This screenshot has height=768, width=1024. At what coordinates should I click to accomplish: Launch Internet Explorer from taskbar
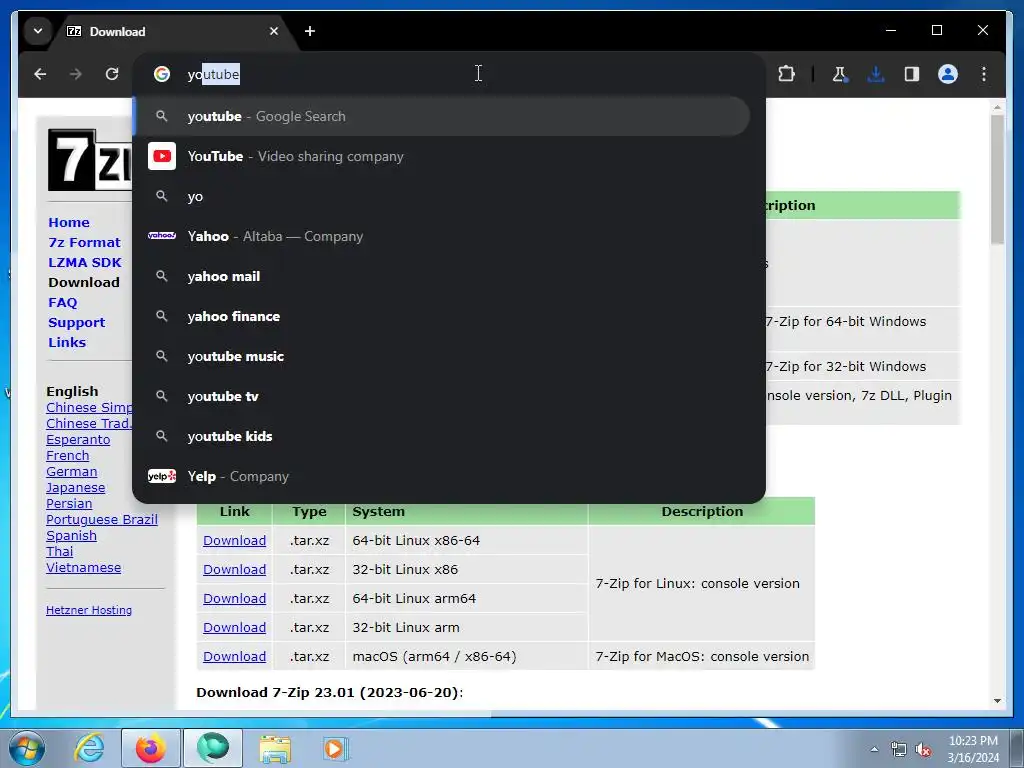[89, 748]
